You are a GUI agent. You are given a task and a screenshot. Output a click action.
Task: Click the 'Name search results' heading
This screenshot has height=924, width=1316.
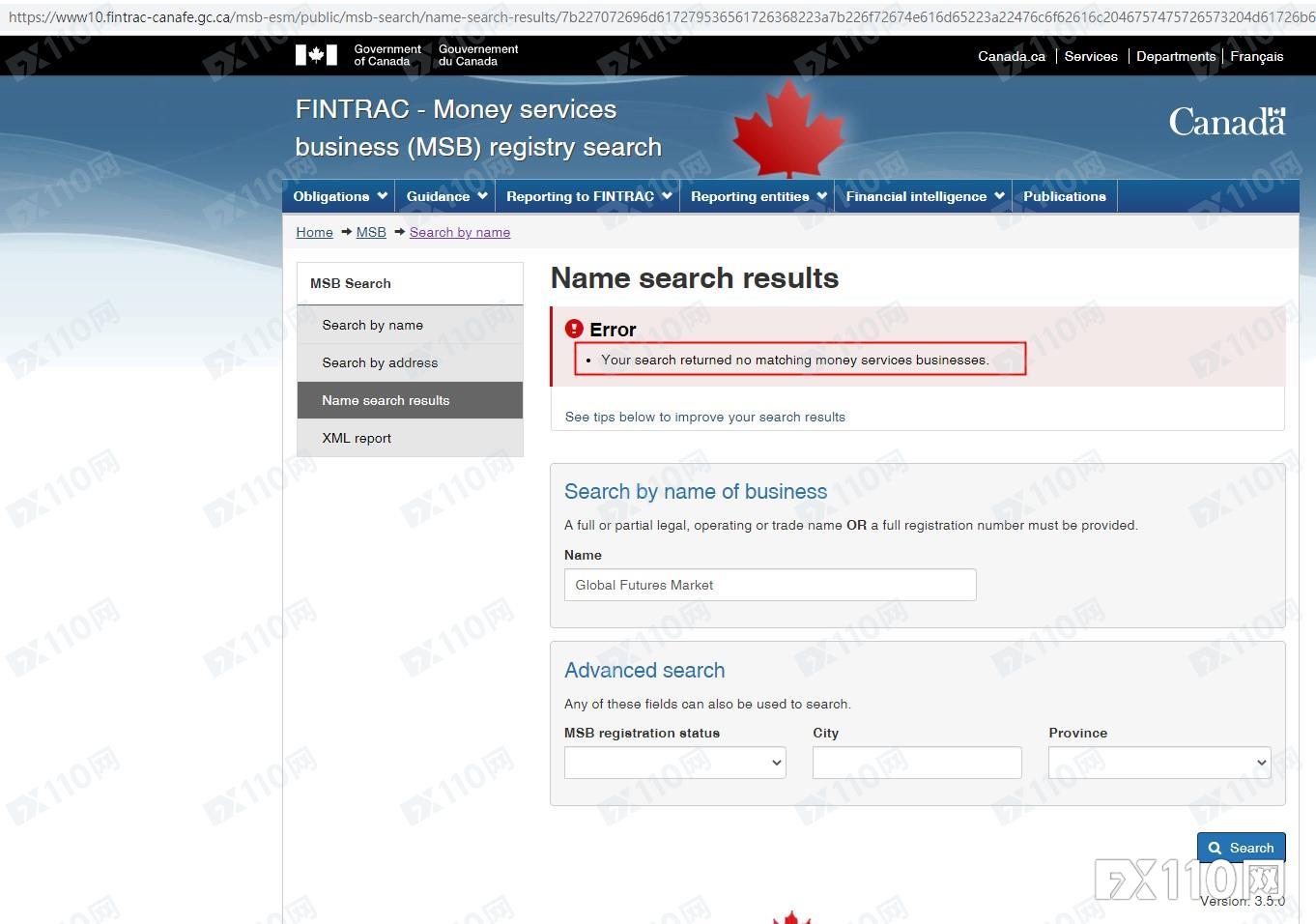coord(695,278)
